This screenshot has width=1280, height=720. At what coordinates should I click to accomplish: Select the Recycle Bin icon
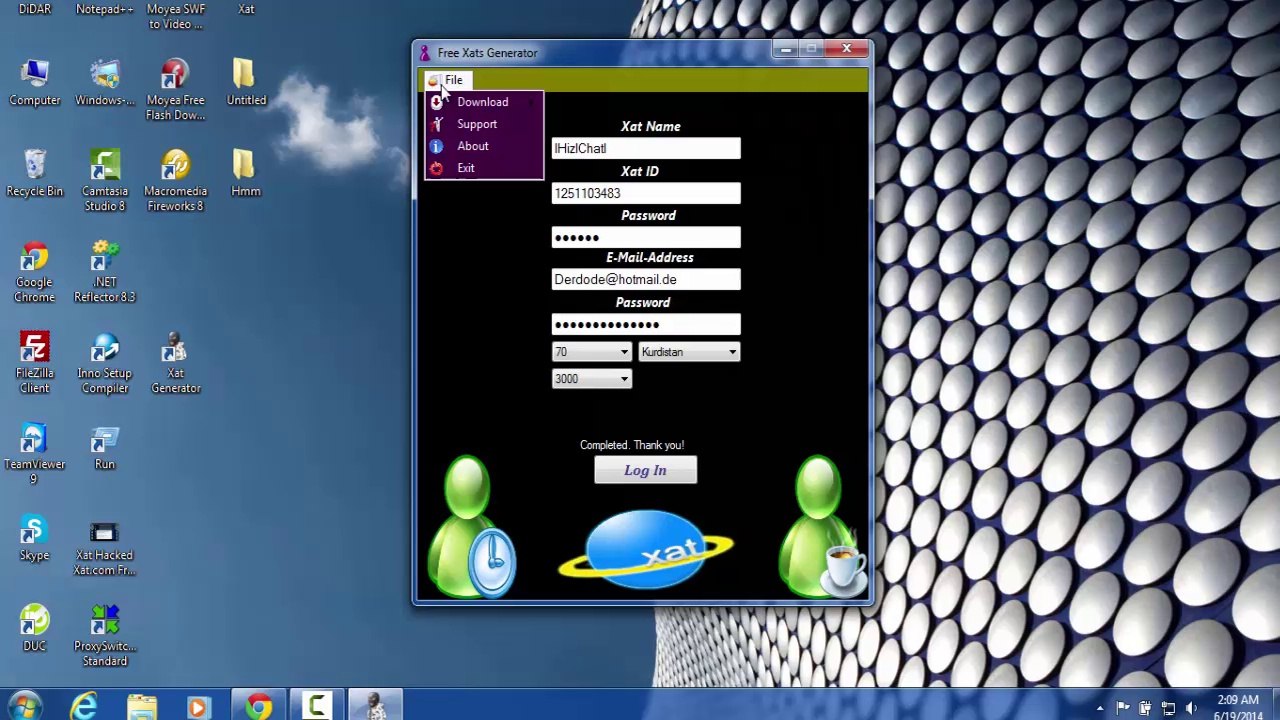[35, 174]
